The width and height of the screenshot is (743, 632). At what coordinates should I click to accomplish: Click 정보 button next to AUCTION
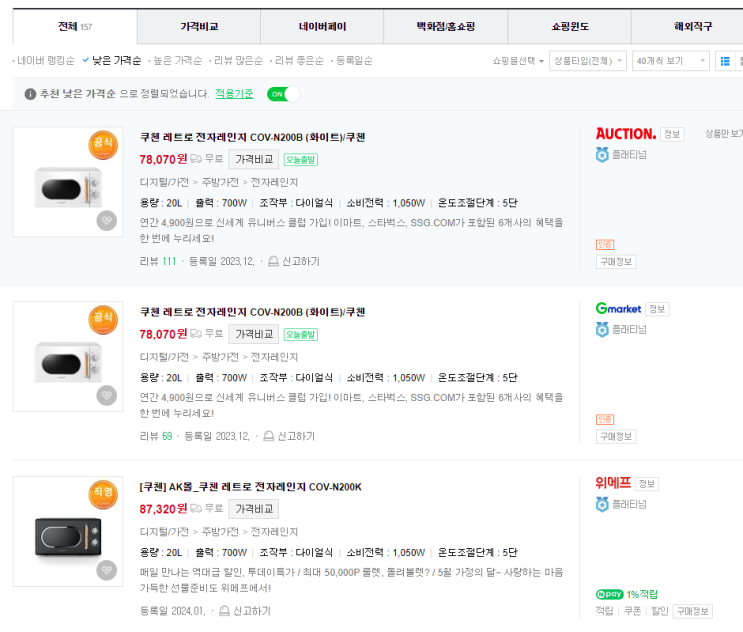[672, 135]
